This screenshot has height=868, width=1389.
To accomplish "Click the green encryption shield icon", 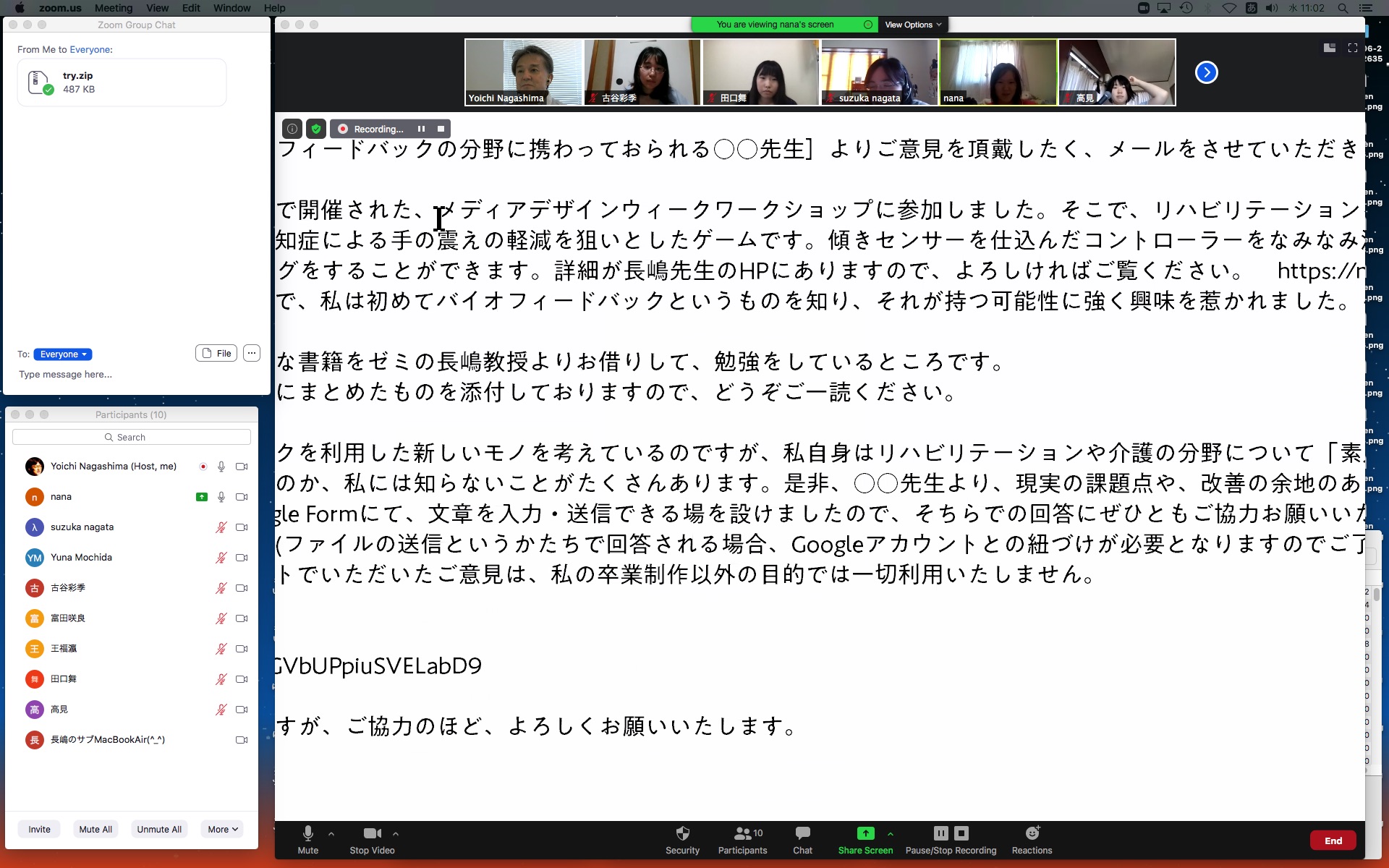I will 316,129.
